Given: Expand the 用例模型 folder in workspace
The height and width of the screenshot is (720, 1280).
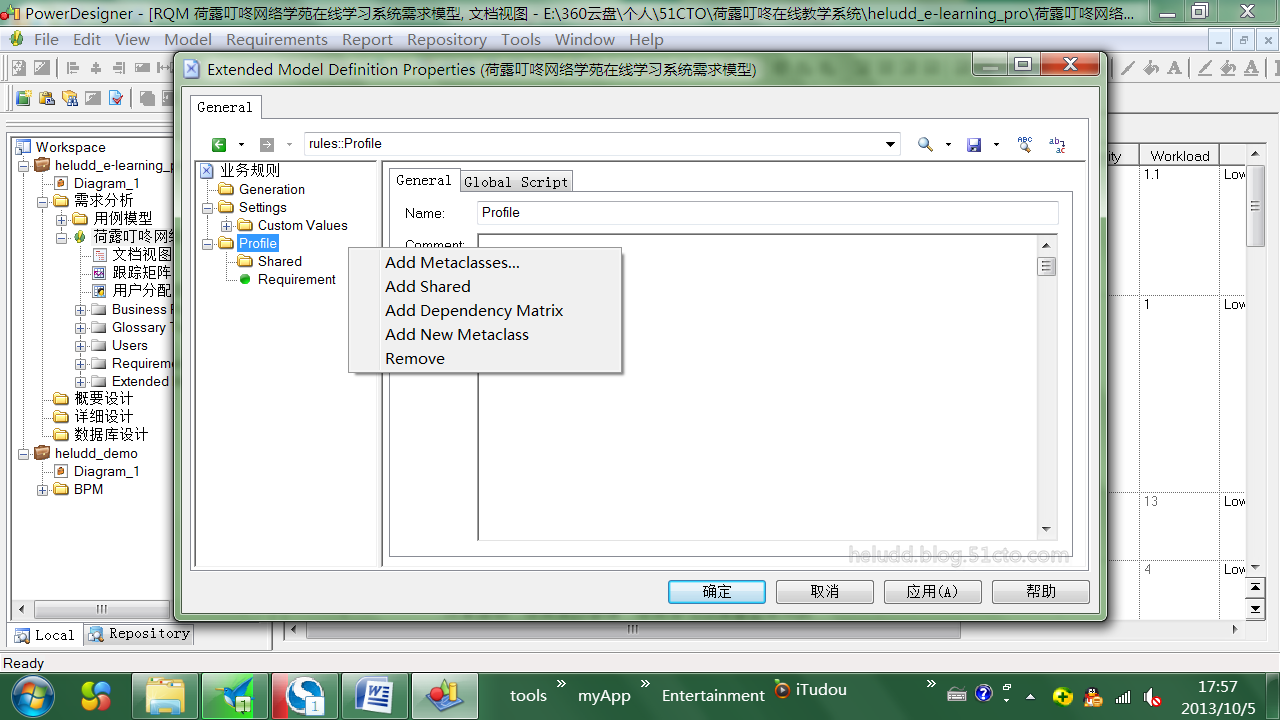Looking at the screenshot, I should pos(61,219).
